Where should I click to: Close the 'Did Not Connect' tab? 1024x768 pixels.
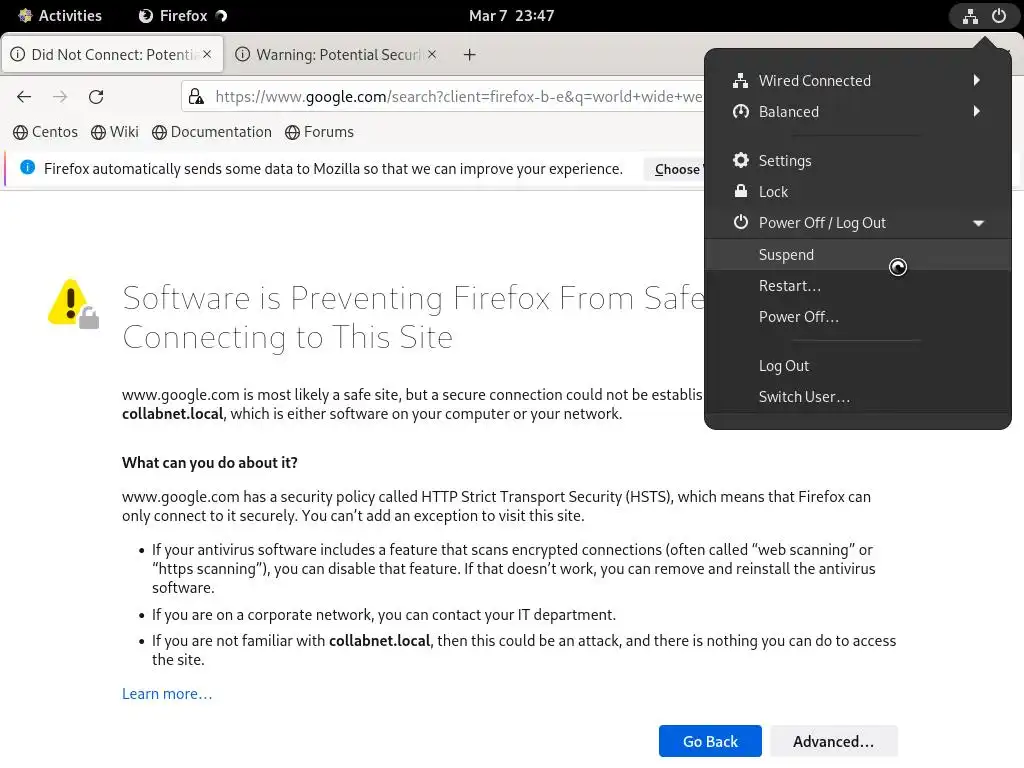(x=207, y=54)
